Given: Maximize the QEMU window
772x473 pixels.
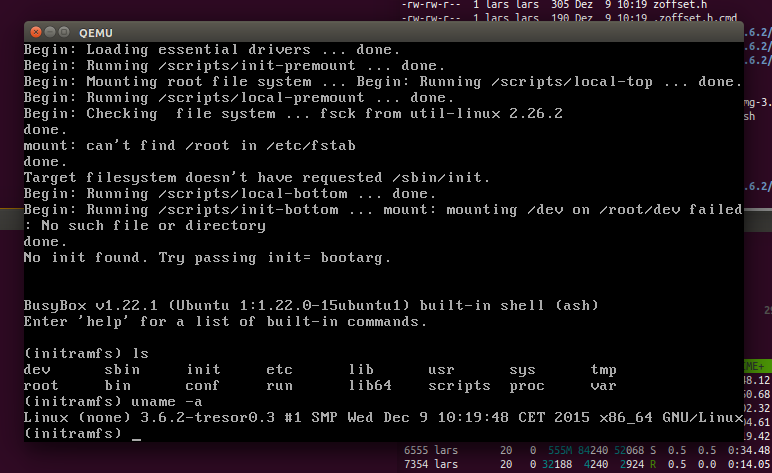Looking at the screenshot, I should pos(64,32).
